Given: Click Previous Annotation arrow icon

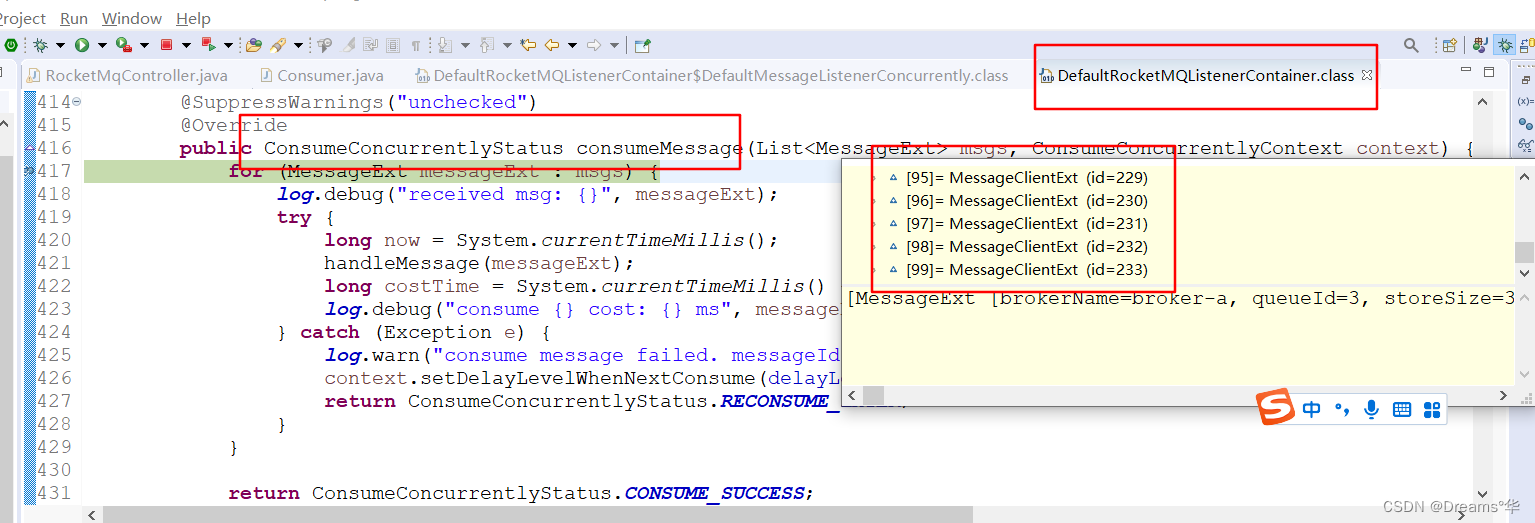Looking at the screenshot, I should tap(487, 45).
